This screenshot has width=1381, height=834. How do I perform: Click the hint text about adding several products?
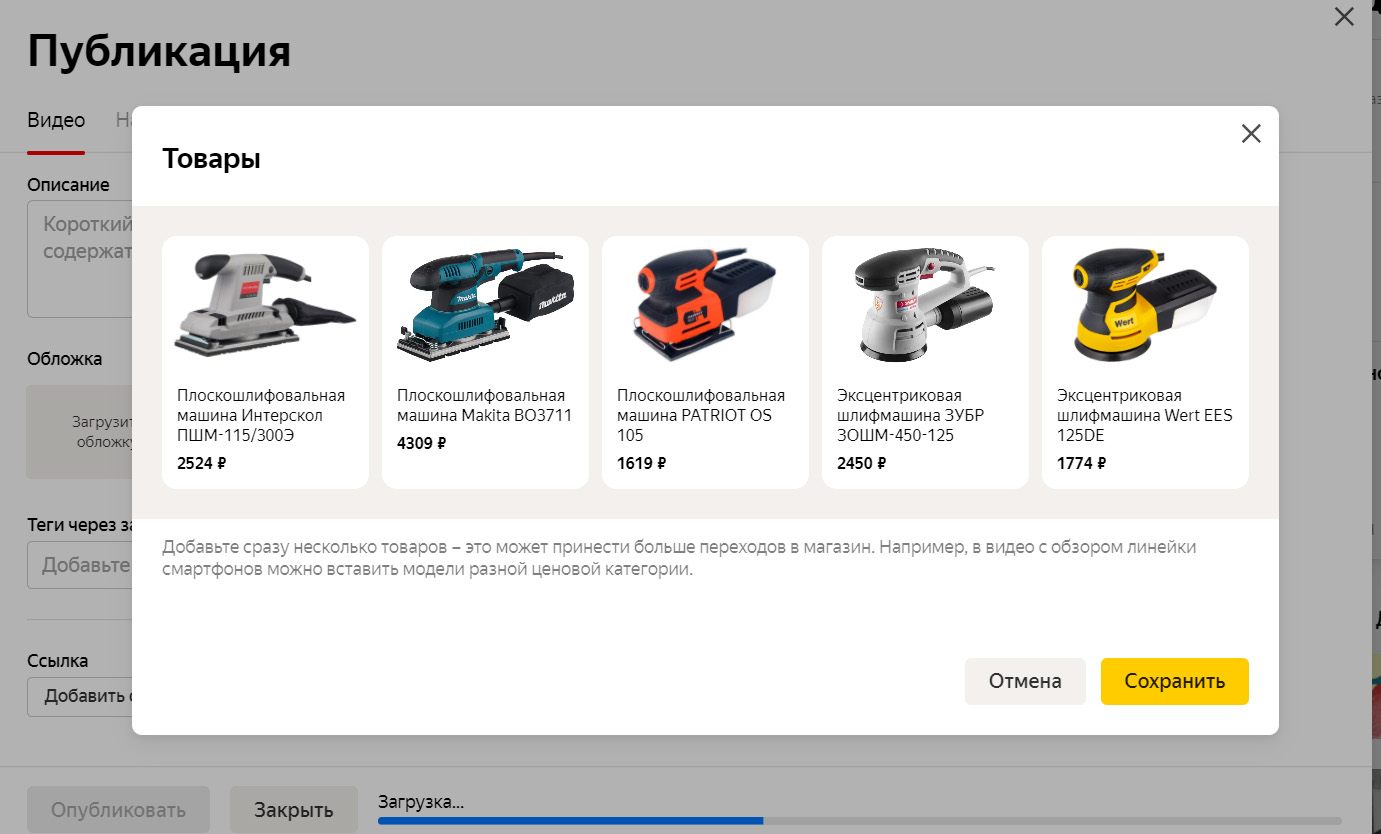coord(679,559)
